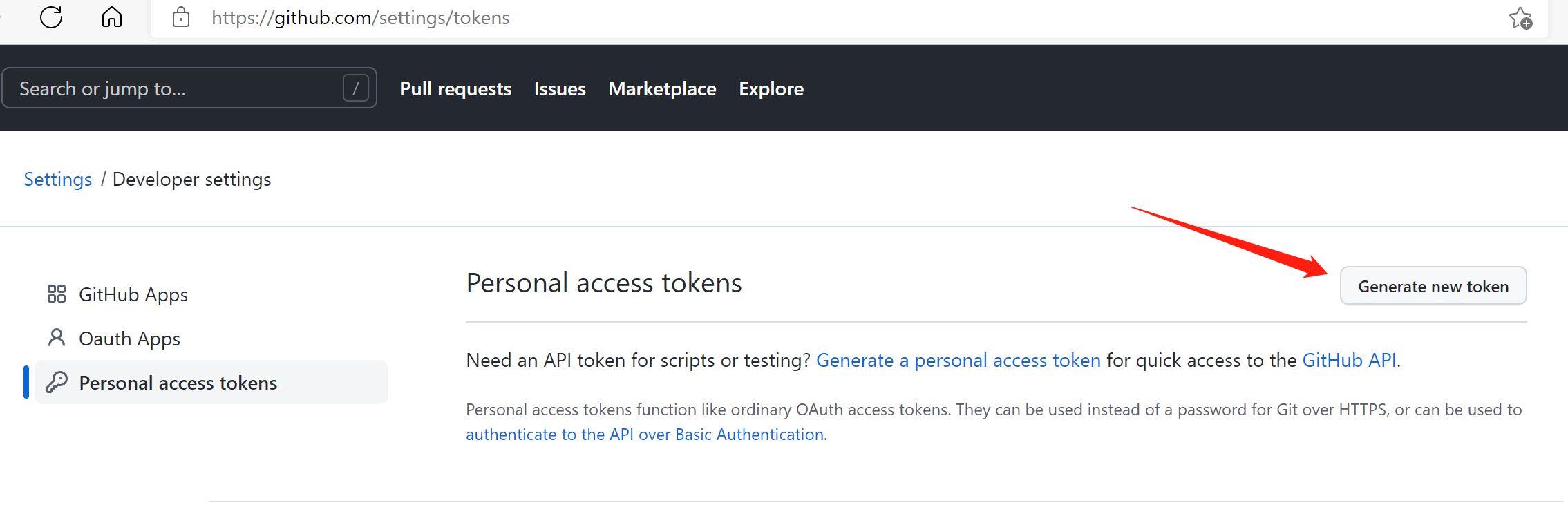Image resolution: width=1568 pixels, height=505 pixels.
Task: Go back to Settings breadcrumb link
Action: 58,180
